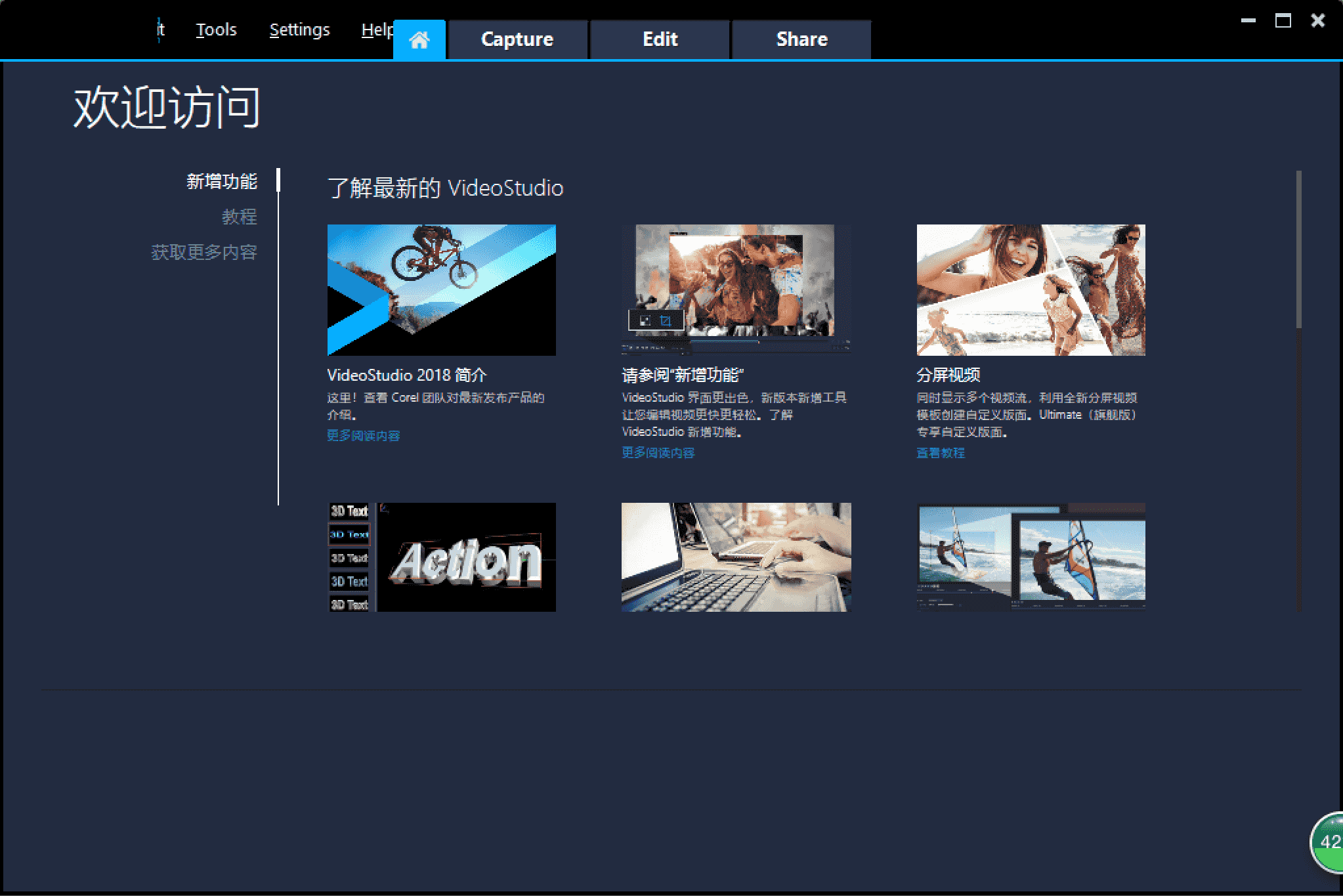Open the 3D Text Action thumbnail
Viewport: 1343px width, 896px height.
[441, 557]
